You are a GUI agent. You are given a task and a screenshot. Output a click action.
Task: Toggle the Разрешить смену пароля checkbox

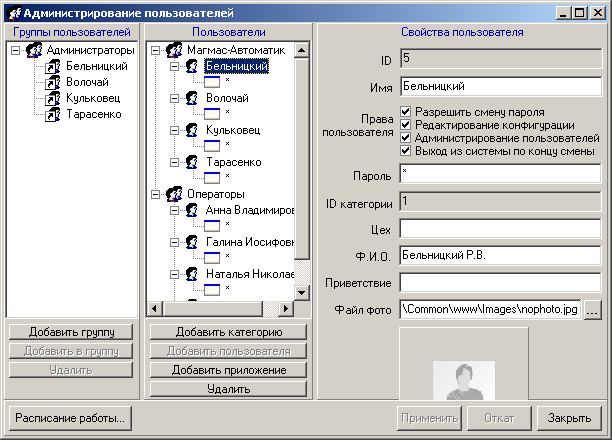[x=406, y=112]
